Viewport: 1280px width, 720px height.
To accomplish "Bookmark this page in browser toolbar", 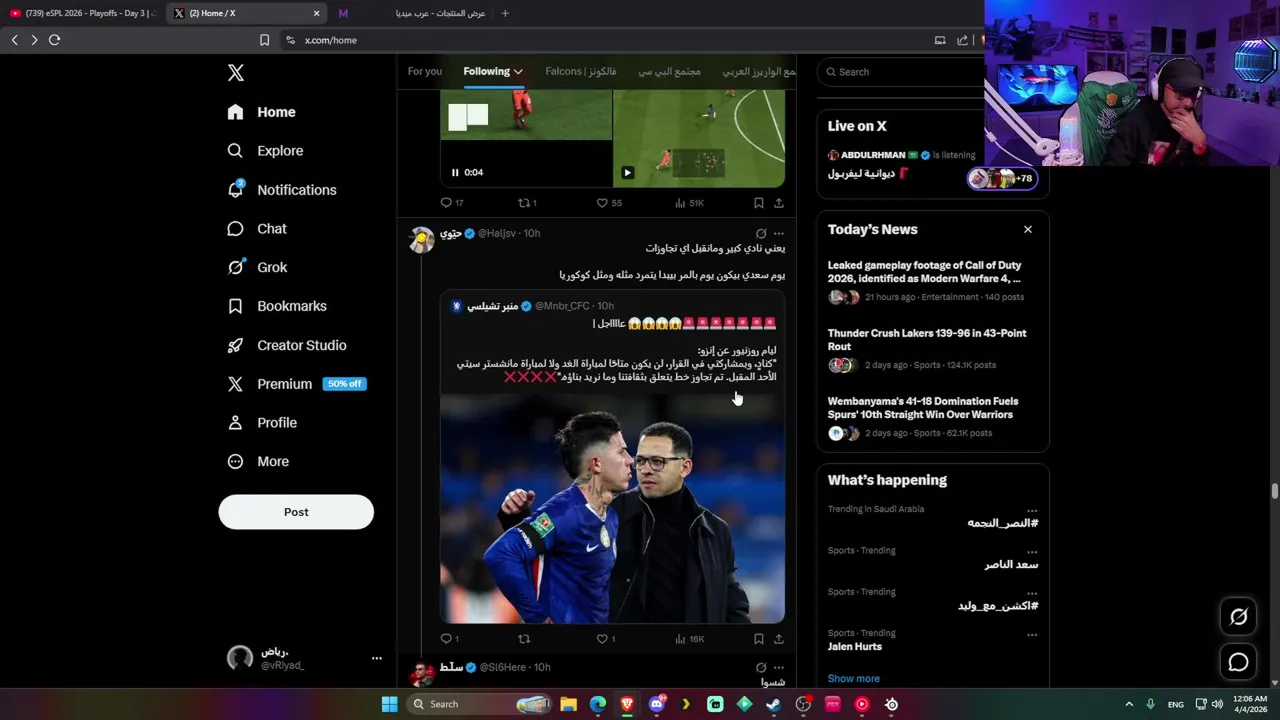I will coord(264,40).
